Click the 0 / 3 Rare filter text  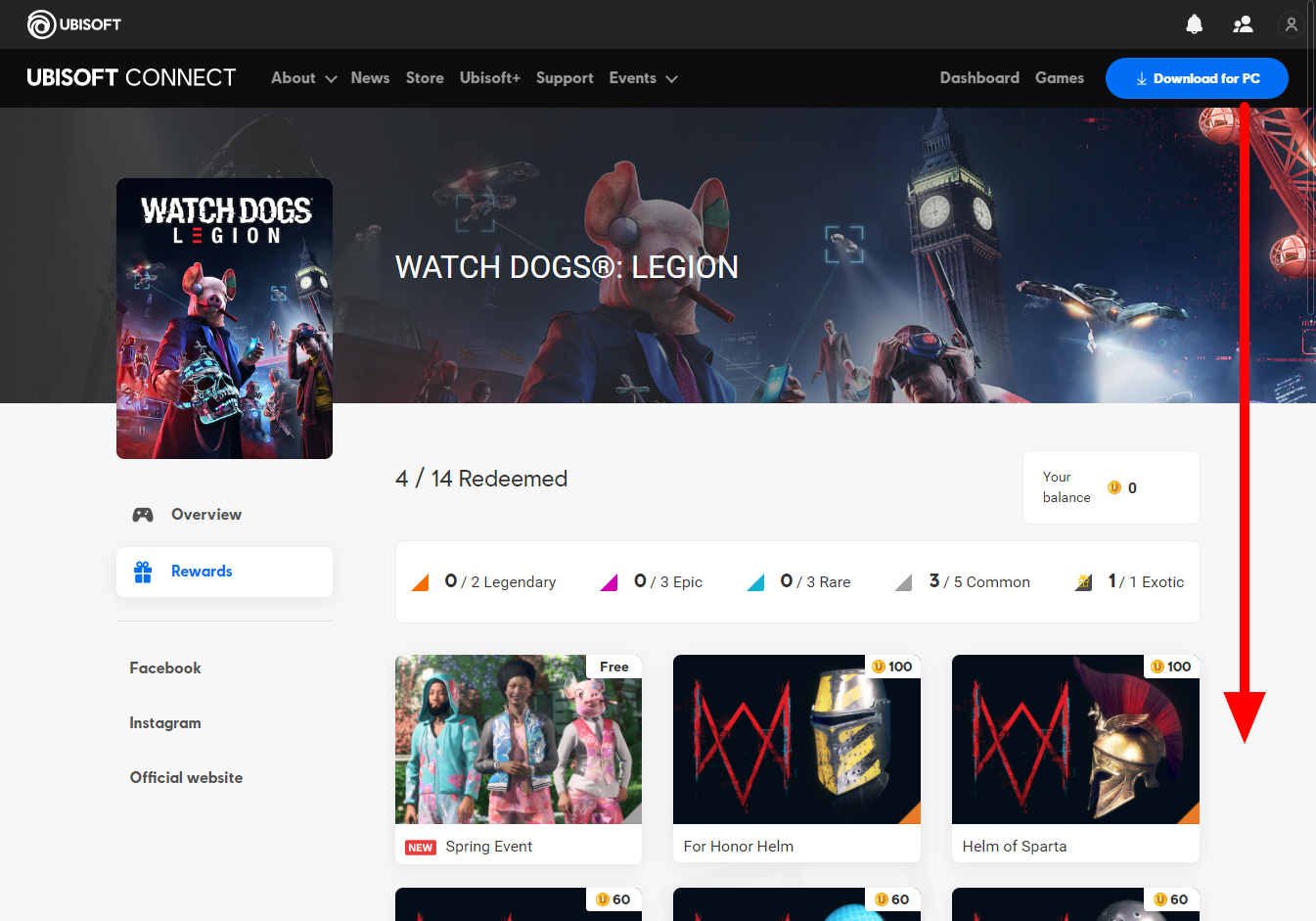click(815, 582)
